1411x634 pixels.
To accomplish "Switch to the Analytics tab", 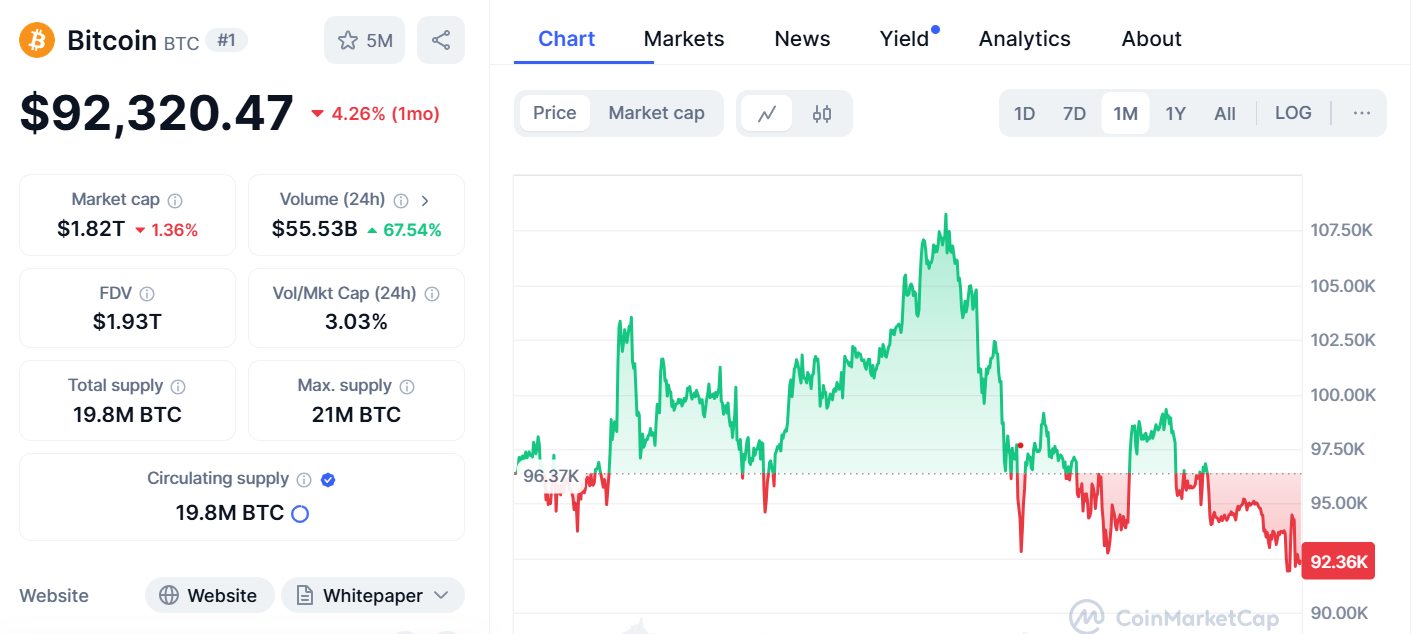I will click(x=1024, y=39).
